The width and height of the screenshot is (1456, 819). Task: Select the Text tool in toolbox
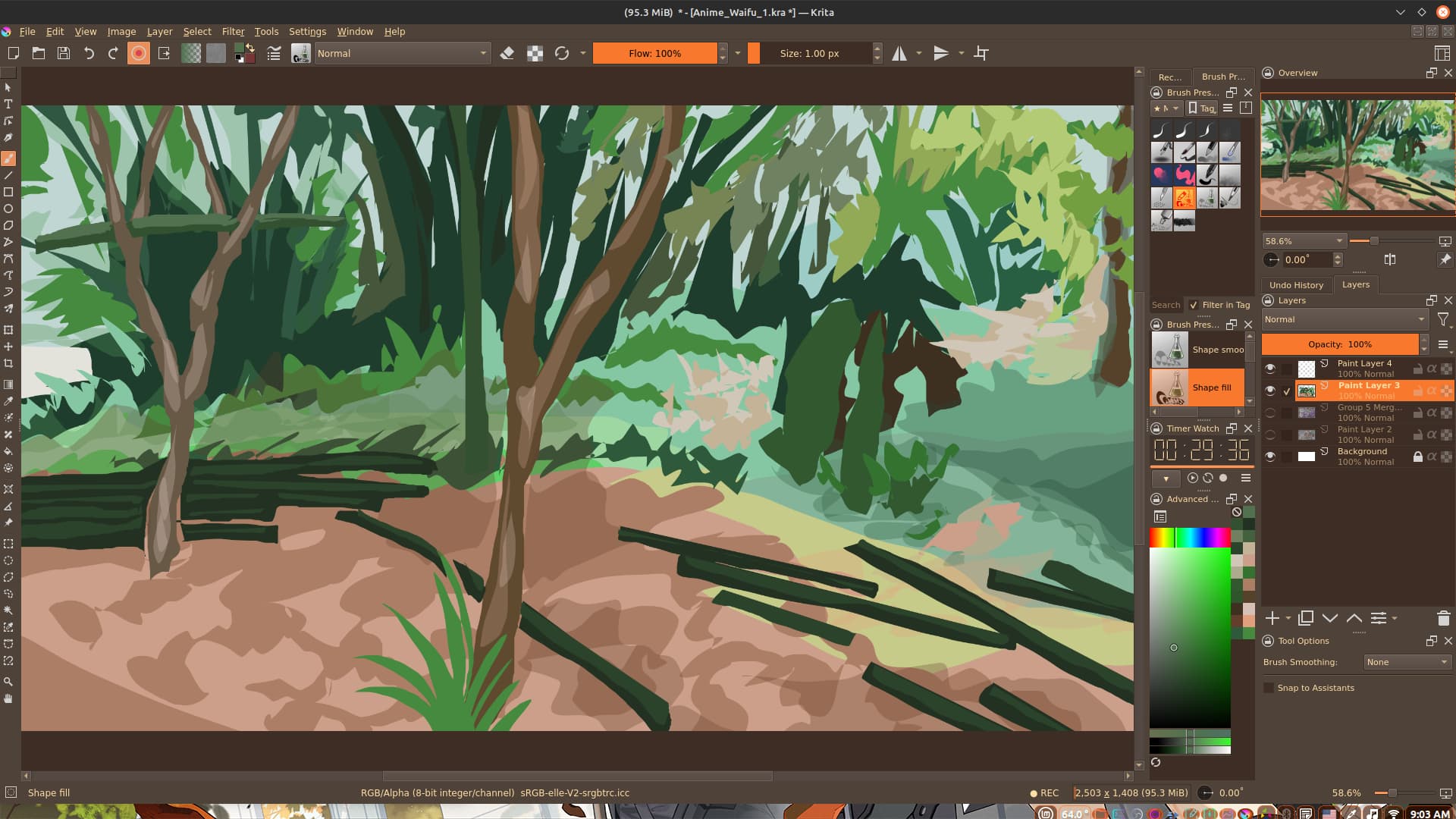[x=8, y=104]
